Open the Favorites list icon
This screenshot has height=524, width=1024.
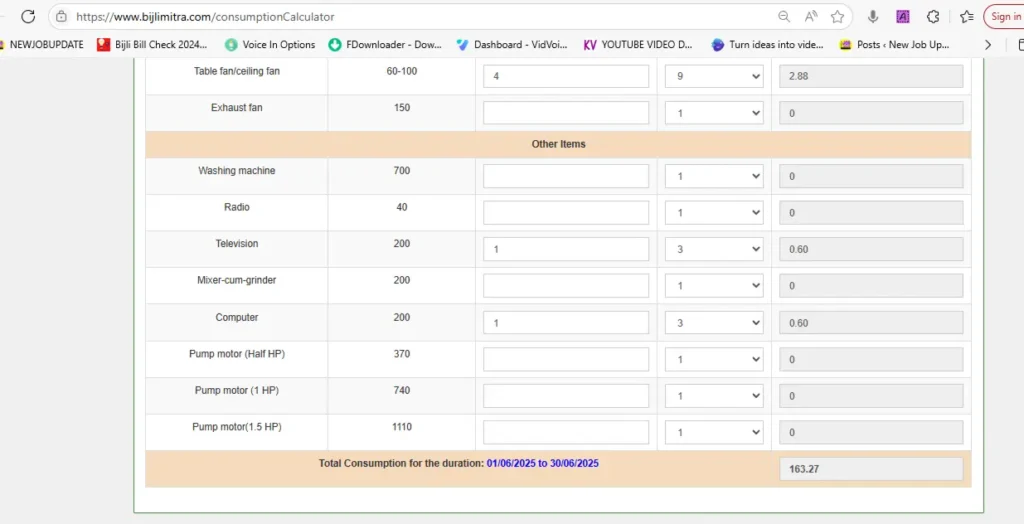click(x=966, y=17)
